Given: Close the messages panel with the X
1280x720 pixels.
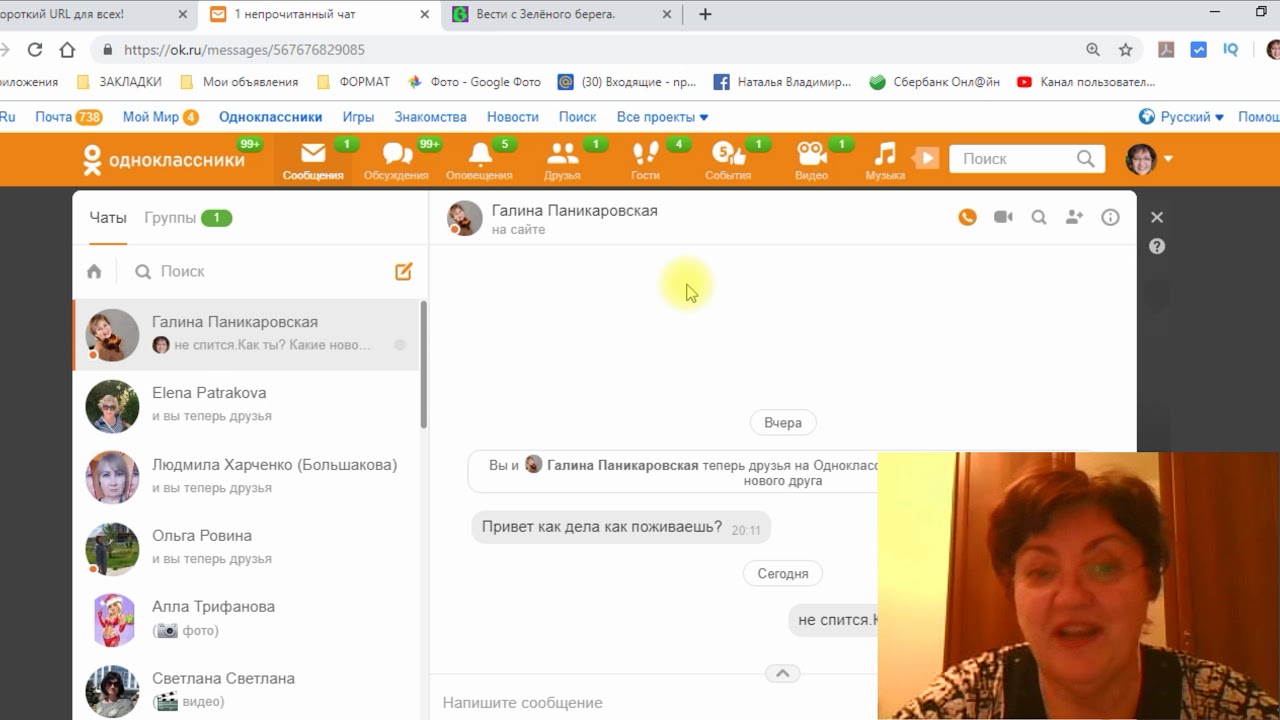Looking at the screenshot, I should (1157, 217).
